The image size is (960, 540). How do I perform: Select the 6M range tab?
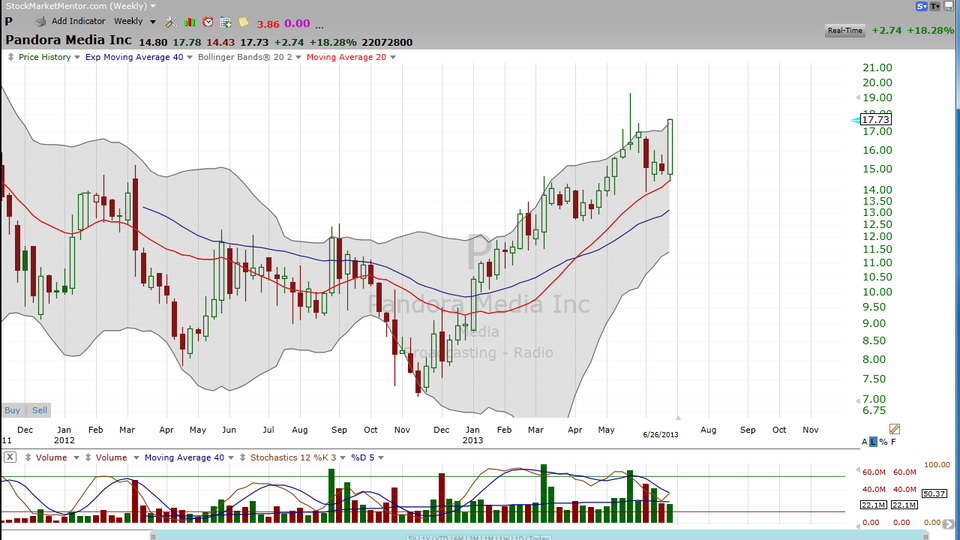pos(458,538)
